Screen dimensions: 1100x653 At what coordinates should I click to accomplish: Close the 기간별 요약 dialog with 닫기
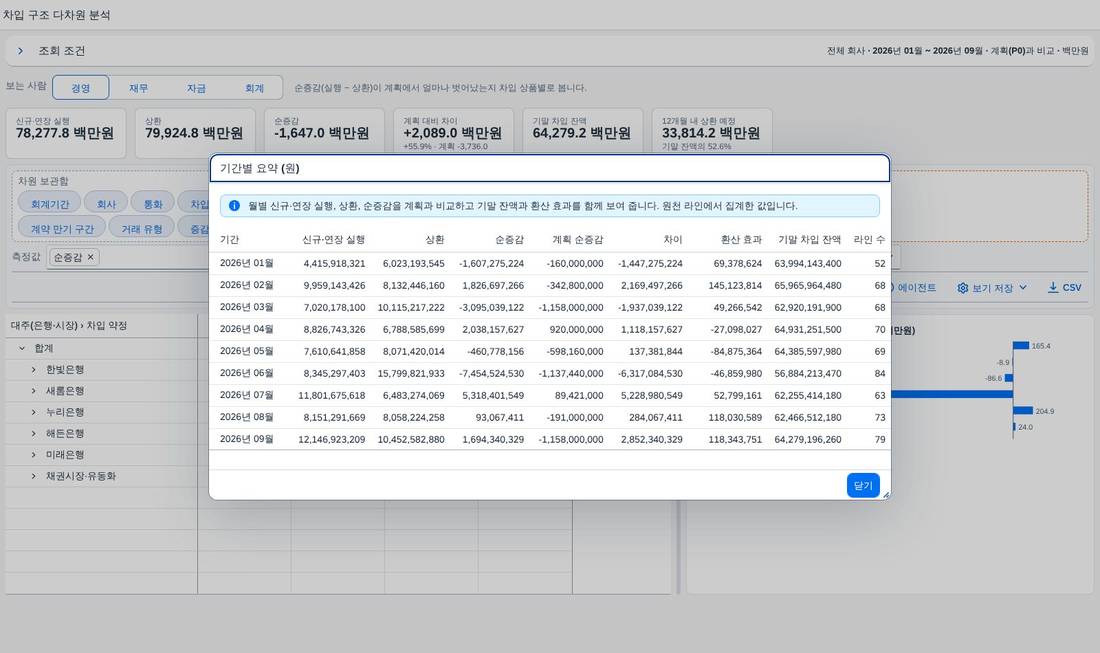click(863, 485)
